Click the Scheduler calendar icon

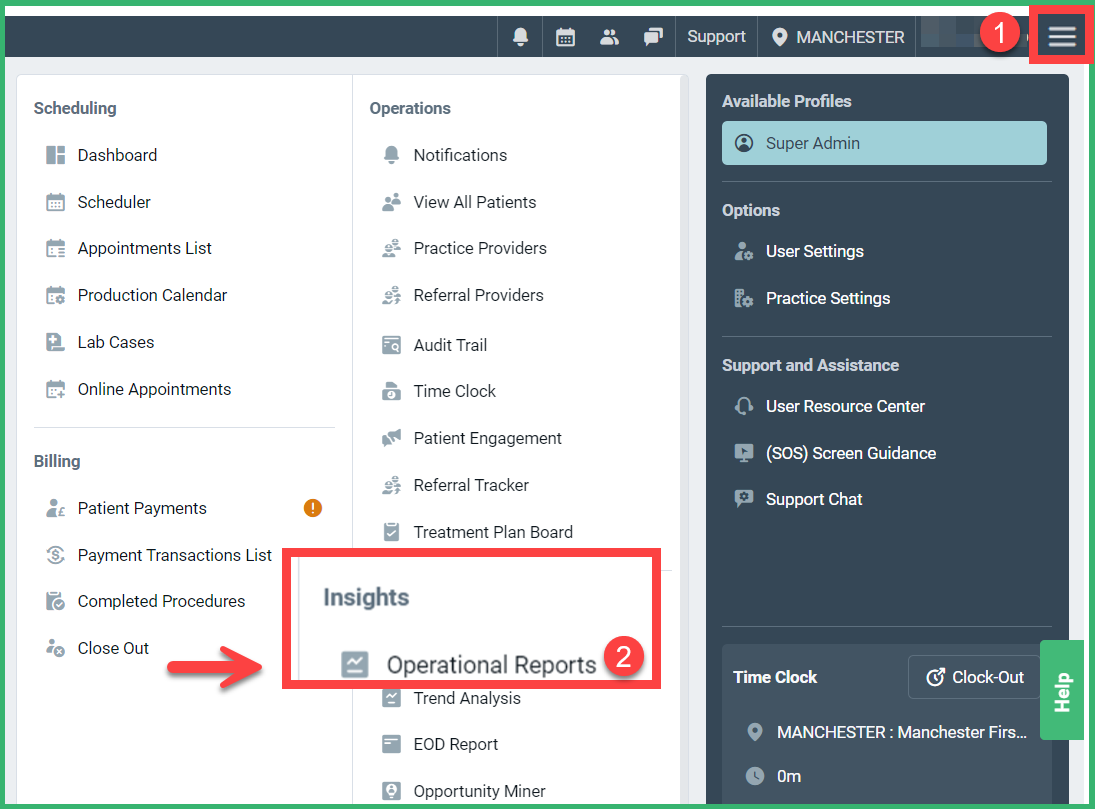point(55,202)
